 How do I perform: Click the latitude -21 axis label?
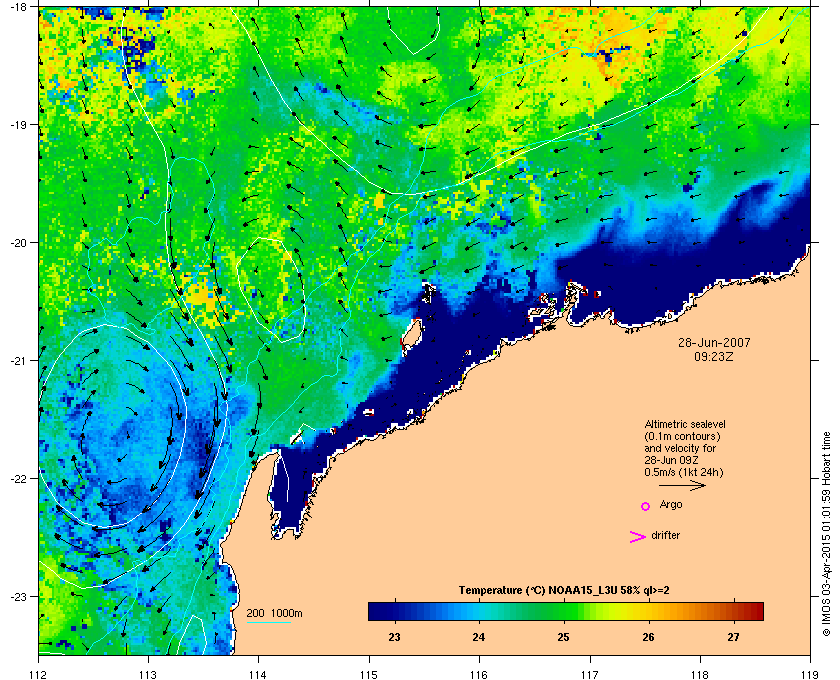18,360
